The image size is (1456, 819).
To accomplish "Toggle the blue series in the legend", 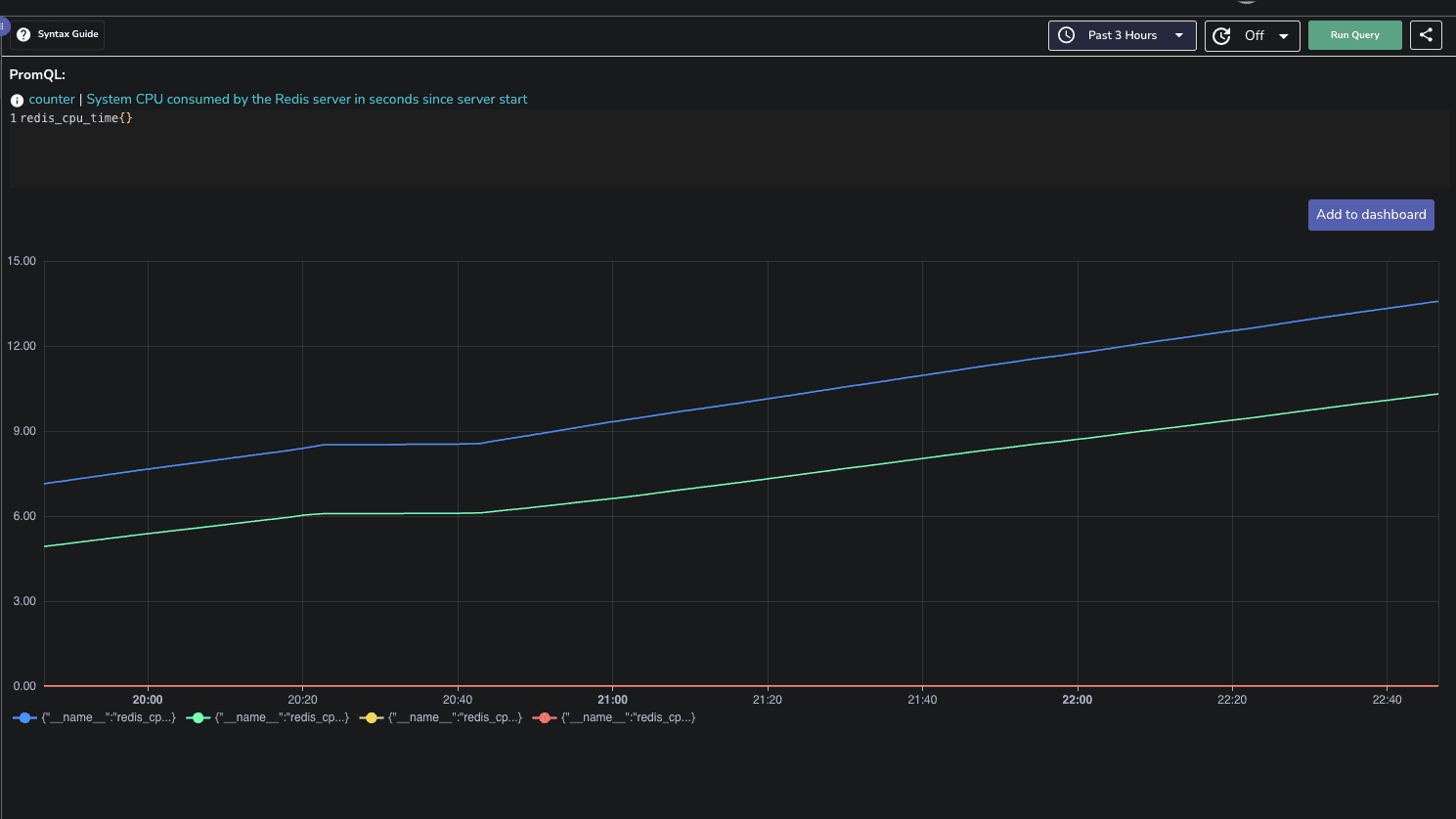I will tap(95, 717).
